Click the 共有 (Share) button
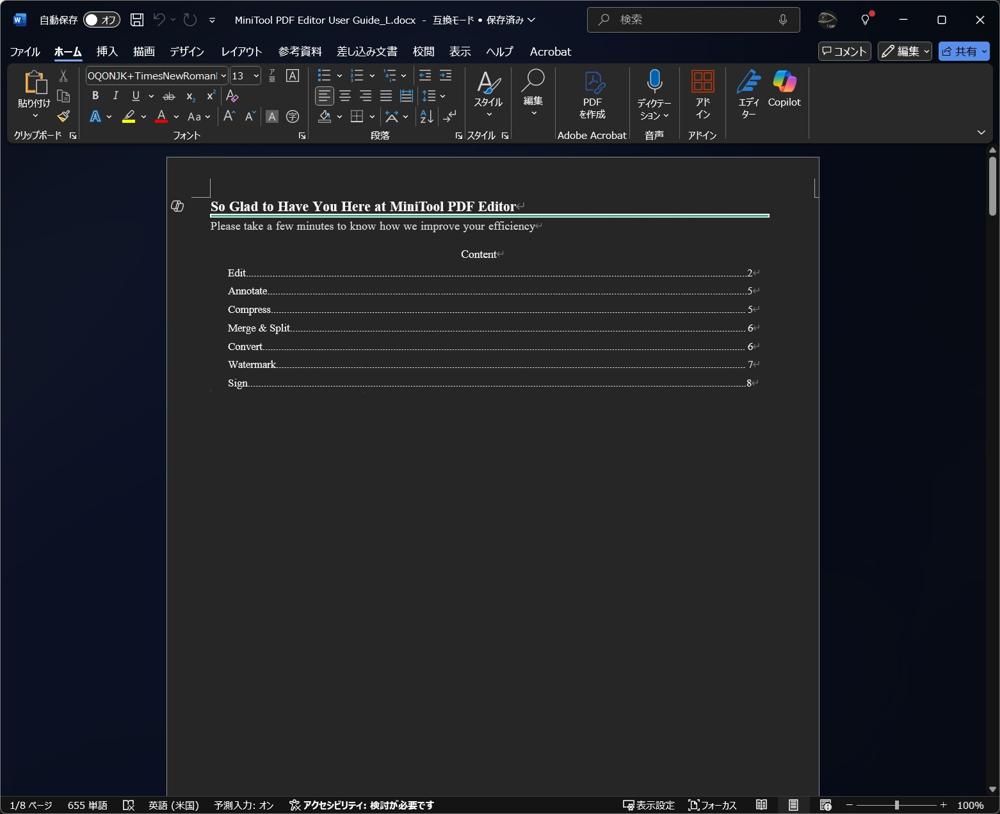The width and height of the screenshot is (1000, 814). tap(964, 51)
